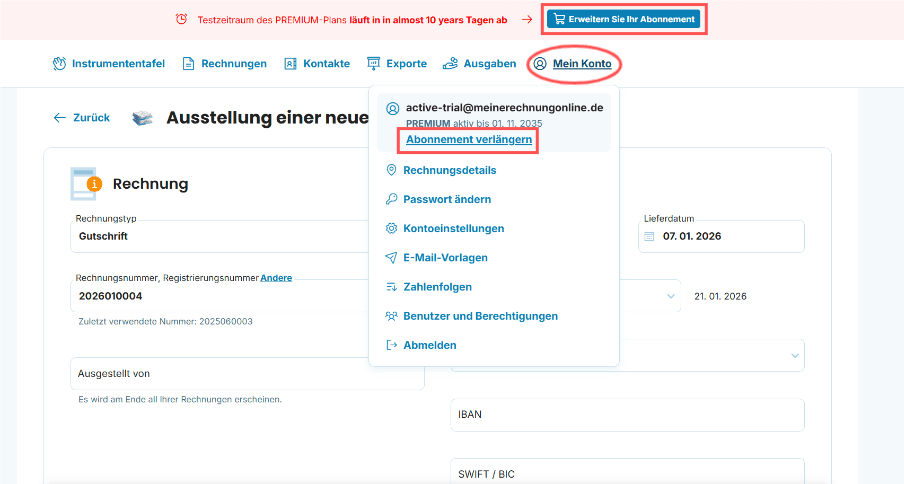Click the alarm clock icon in trial banner
The height and width of the screenshot is (484, 904).
click(x=181, y=19)
